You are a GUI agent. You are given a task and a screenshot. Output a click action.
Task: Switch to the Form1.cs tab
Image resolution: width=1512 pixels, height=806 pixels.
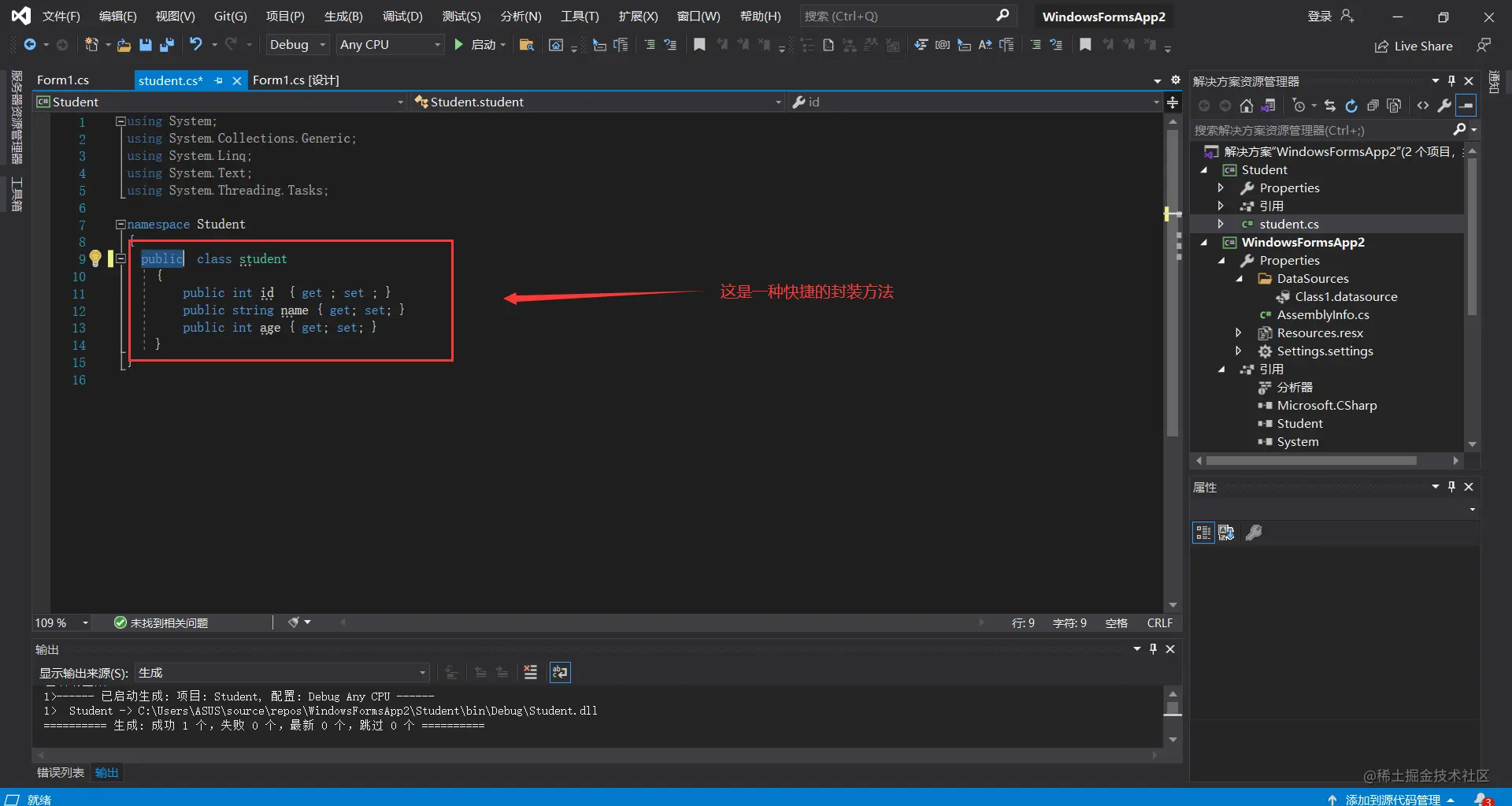(63, 80)
